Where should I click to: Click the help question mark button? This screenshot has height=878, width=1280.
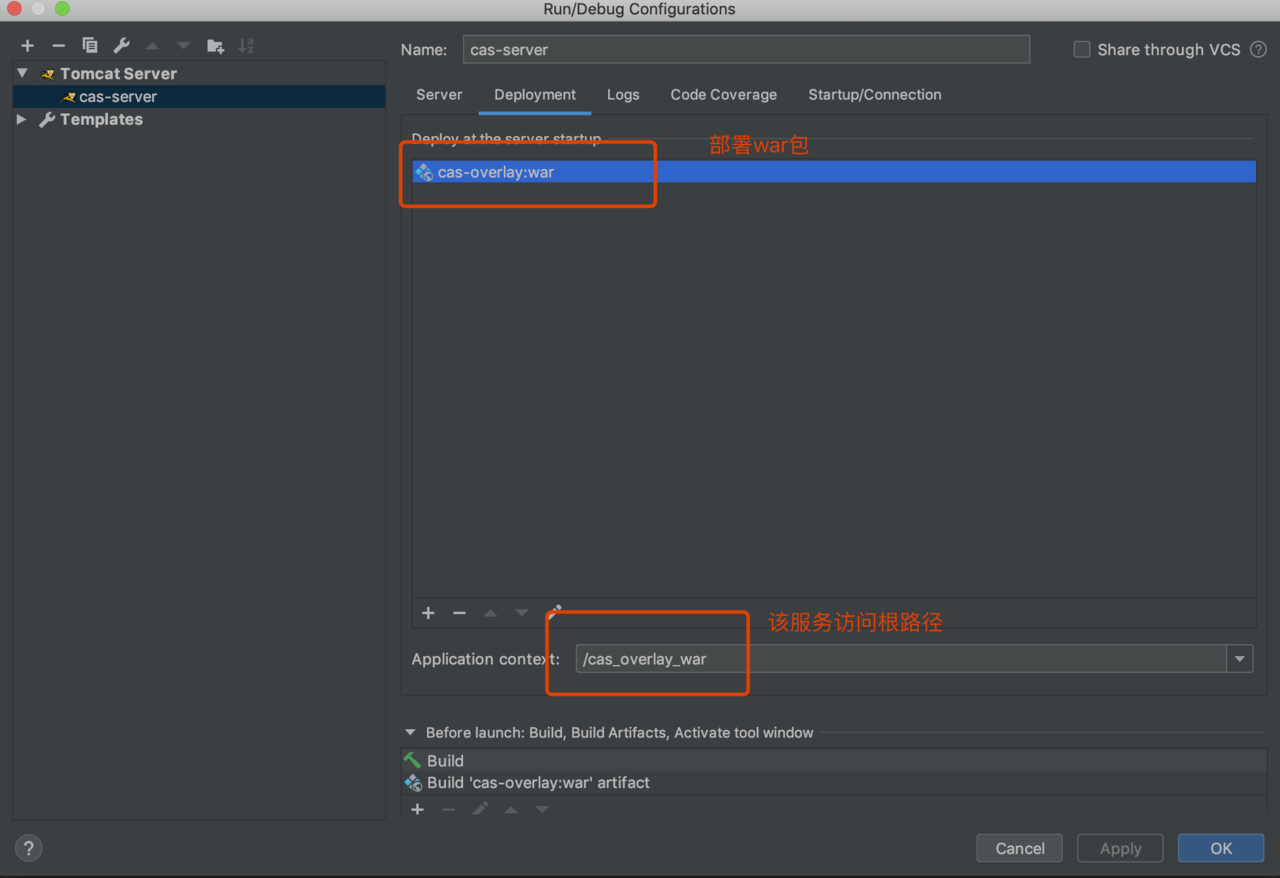[29, 848]
